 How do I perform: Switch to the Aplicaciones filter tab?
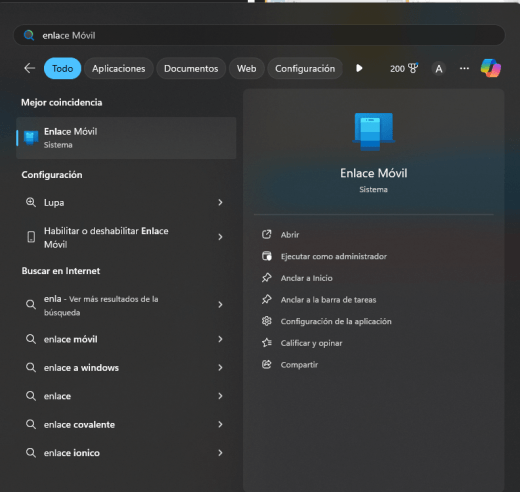tap(119, 68)
